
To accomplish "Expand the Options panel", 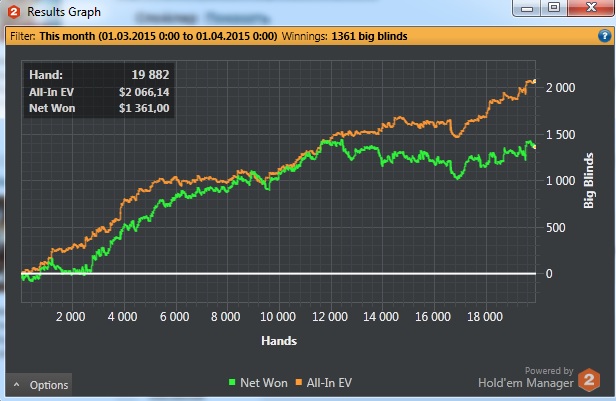I will click(x=39, y=385).
